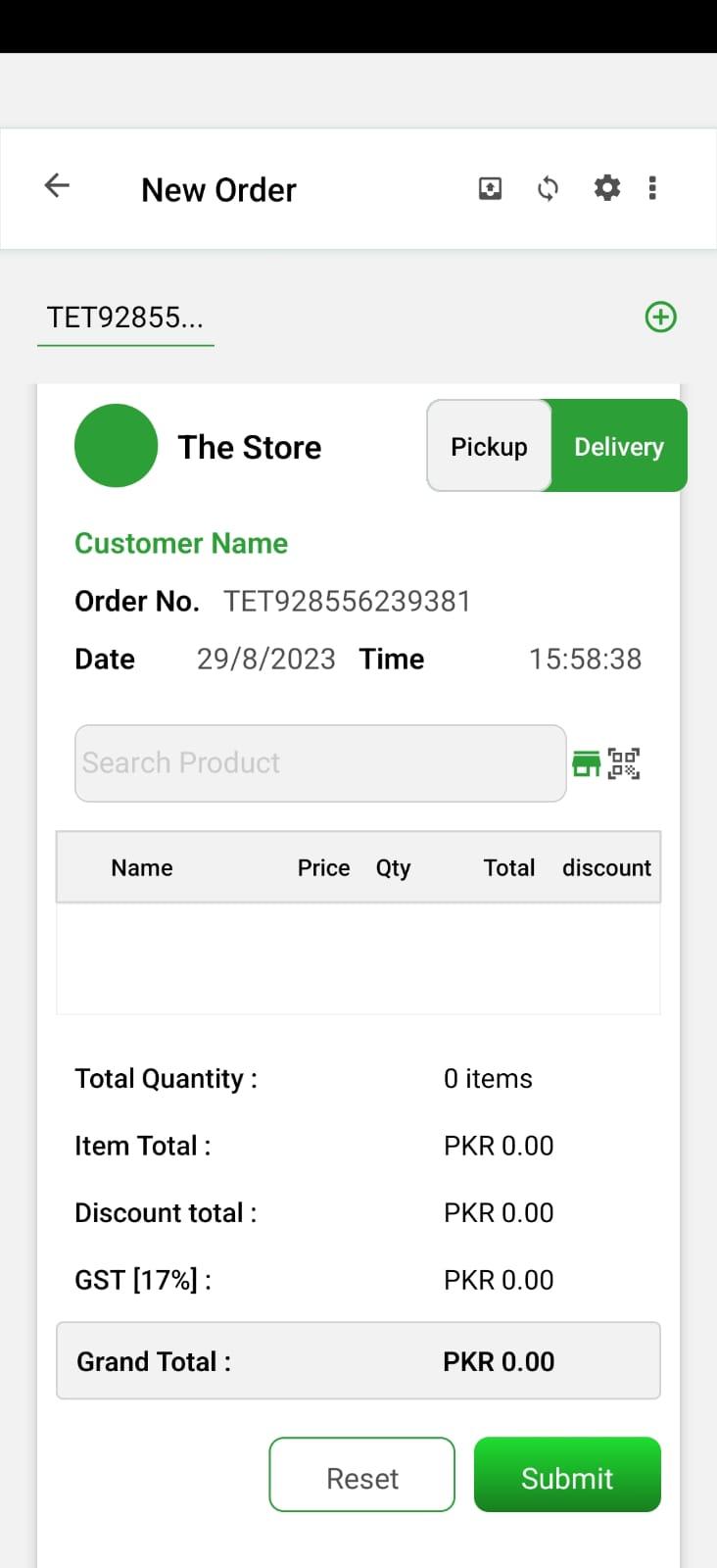Focus the Search Product field
This screenshot has width=717, height=1568.
click(x=320, y=763)
